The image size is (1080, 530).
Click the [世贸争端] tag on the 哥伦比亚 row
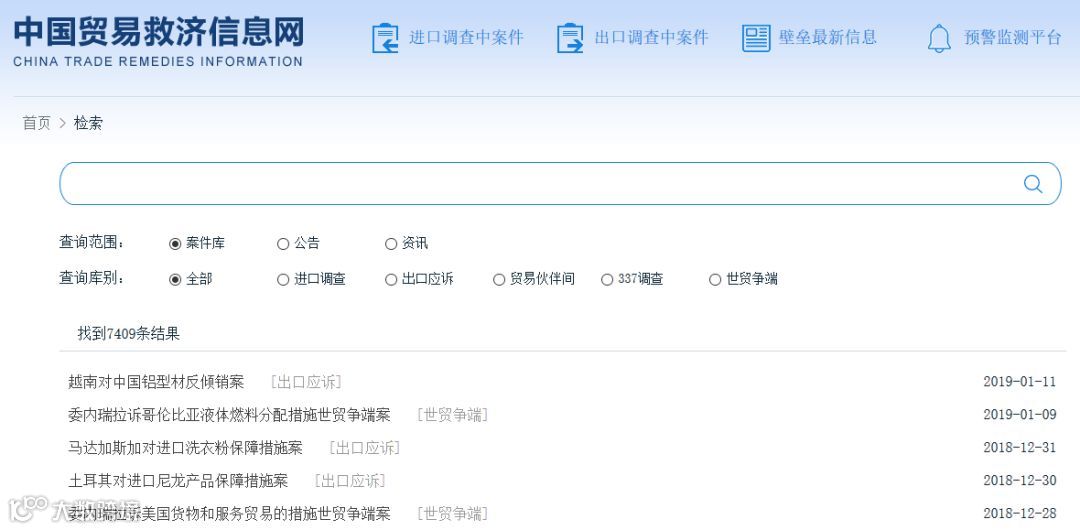[x=453, y=415]
